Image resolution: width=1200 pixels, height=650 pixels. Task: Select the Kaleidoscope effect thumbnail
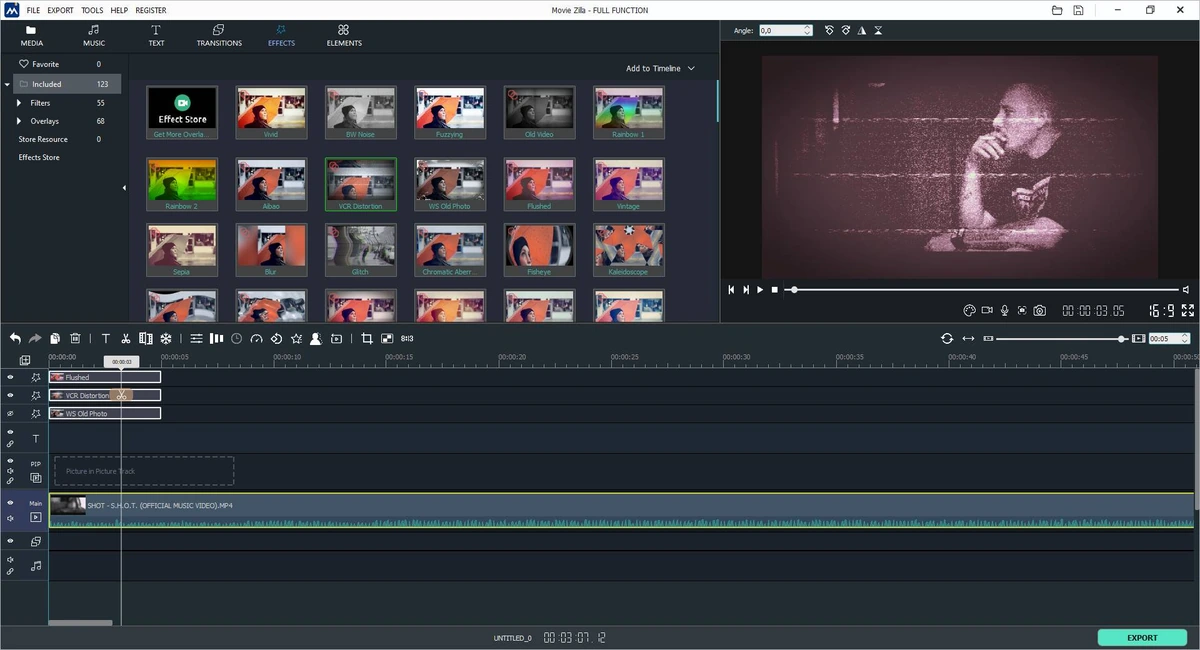629,250
